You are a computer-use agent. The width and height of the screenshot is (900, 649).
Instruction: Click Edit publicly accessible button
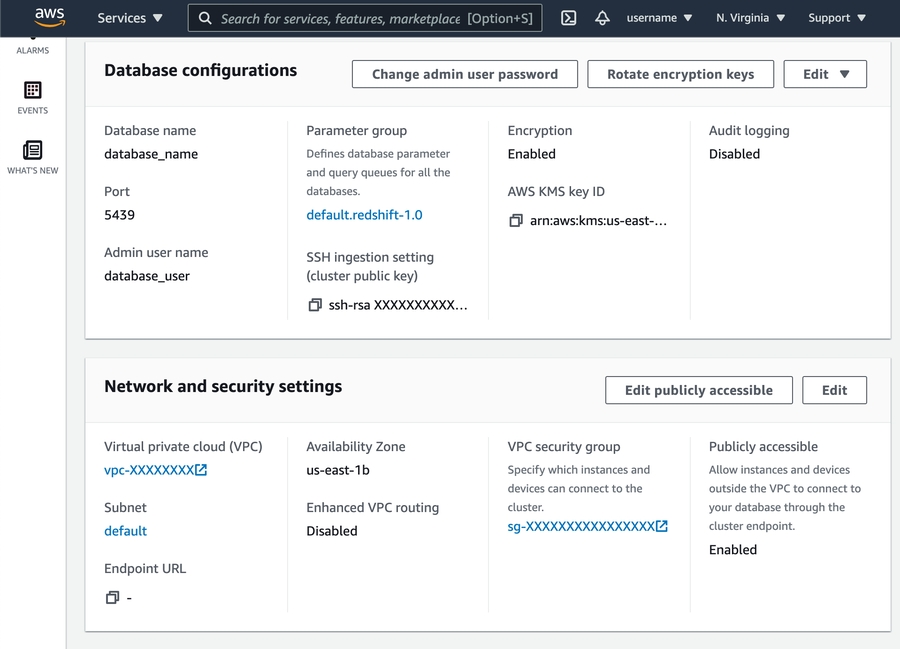[x=698, y=390]
